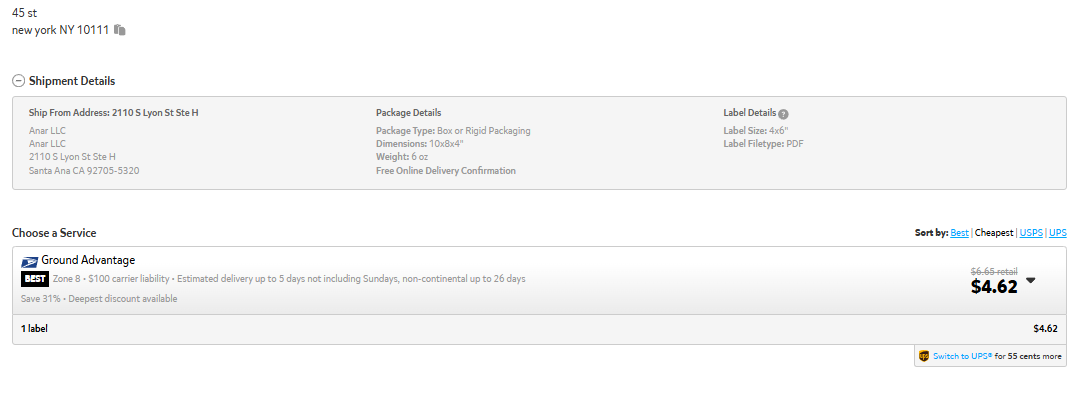This screenshot has height=399, width=1079.
Task: Click the $4.62 discounted price
Action: click(x=994, y=286)
